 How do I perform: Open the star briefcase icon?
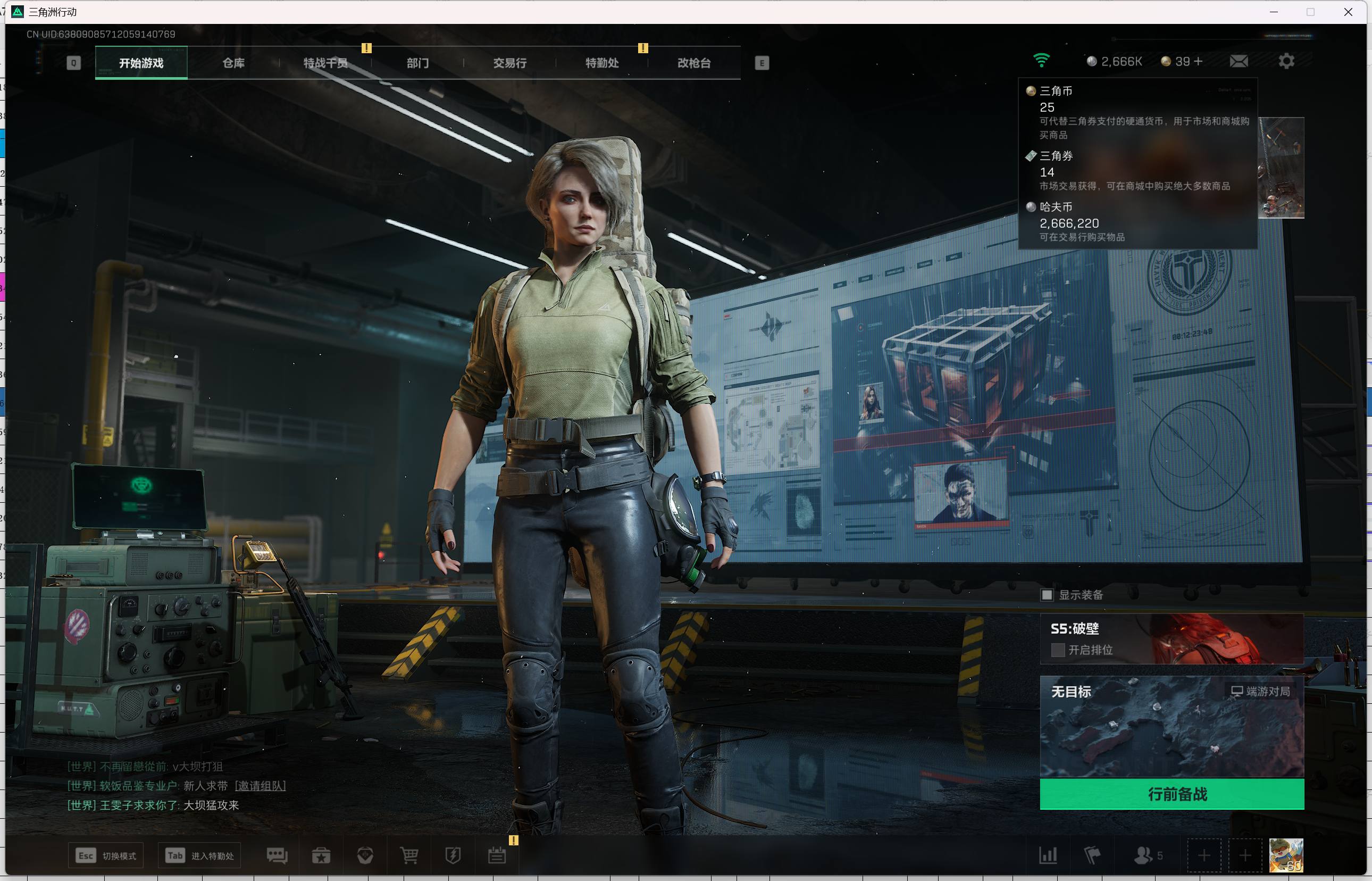tap(321, 855)
